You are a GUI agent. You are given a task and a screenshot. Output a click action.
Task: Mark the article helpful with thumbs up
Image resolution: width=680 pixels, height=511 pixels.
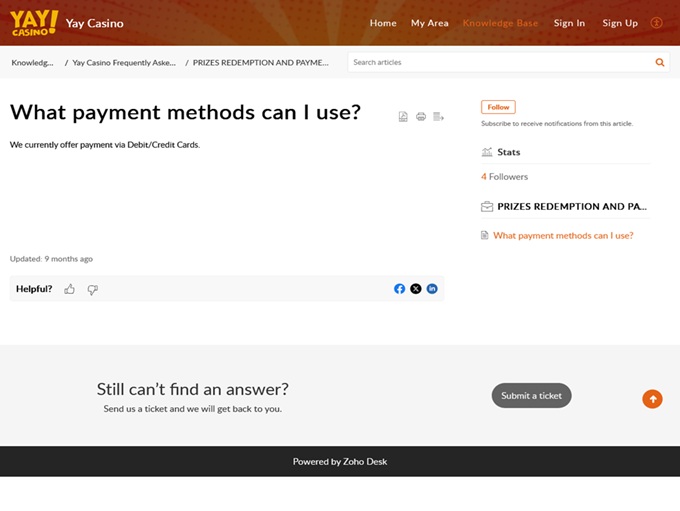[70, 289]
